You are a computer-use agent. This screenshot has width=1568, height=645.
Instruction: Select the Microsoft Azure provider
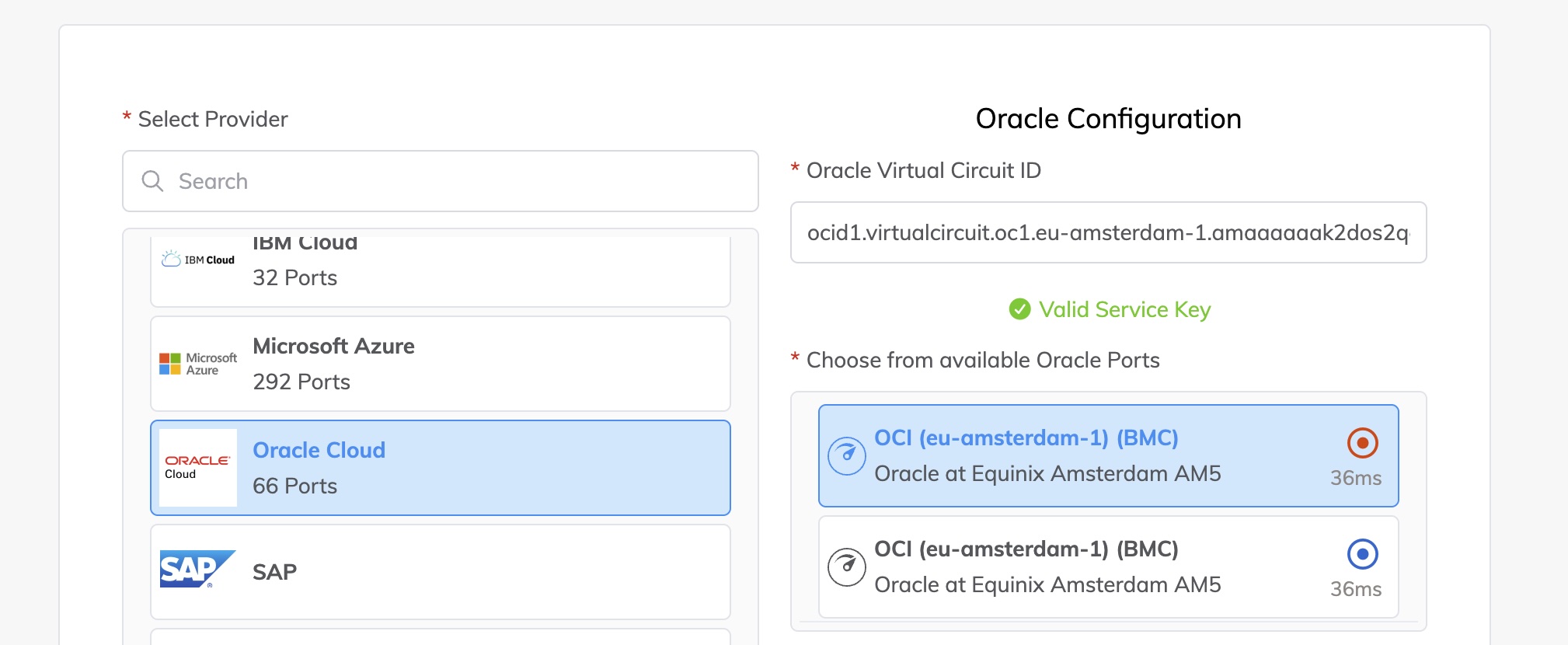click(x=440, y=363)
